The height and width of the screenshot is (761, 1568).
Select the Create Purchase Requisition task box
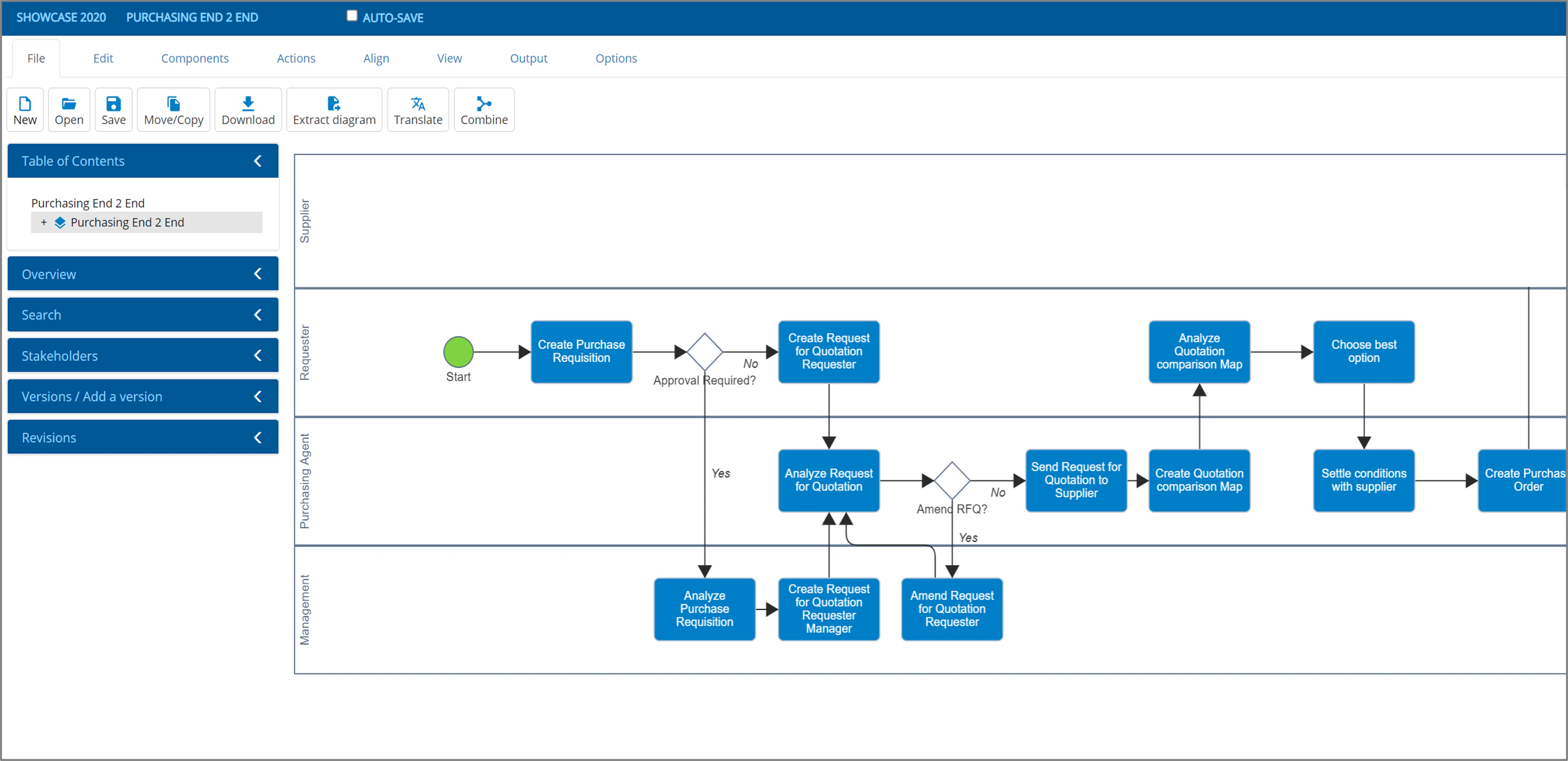click(581, 352)
